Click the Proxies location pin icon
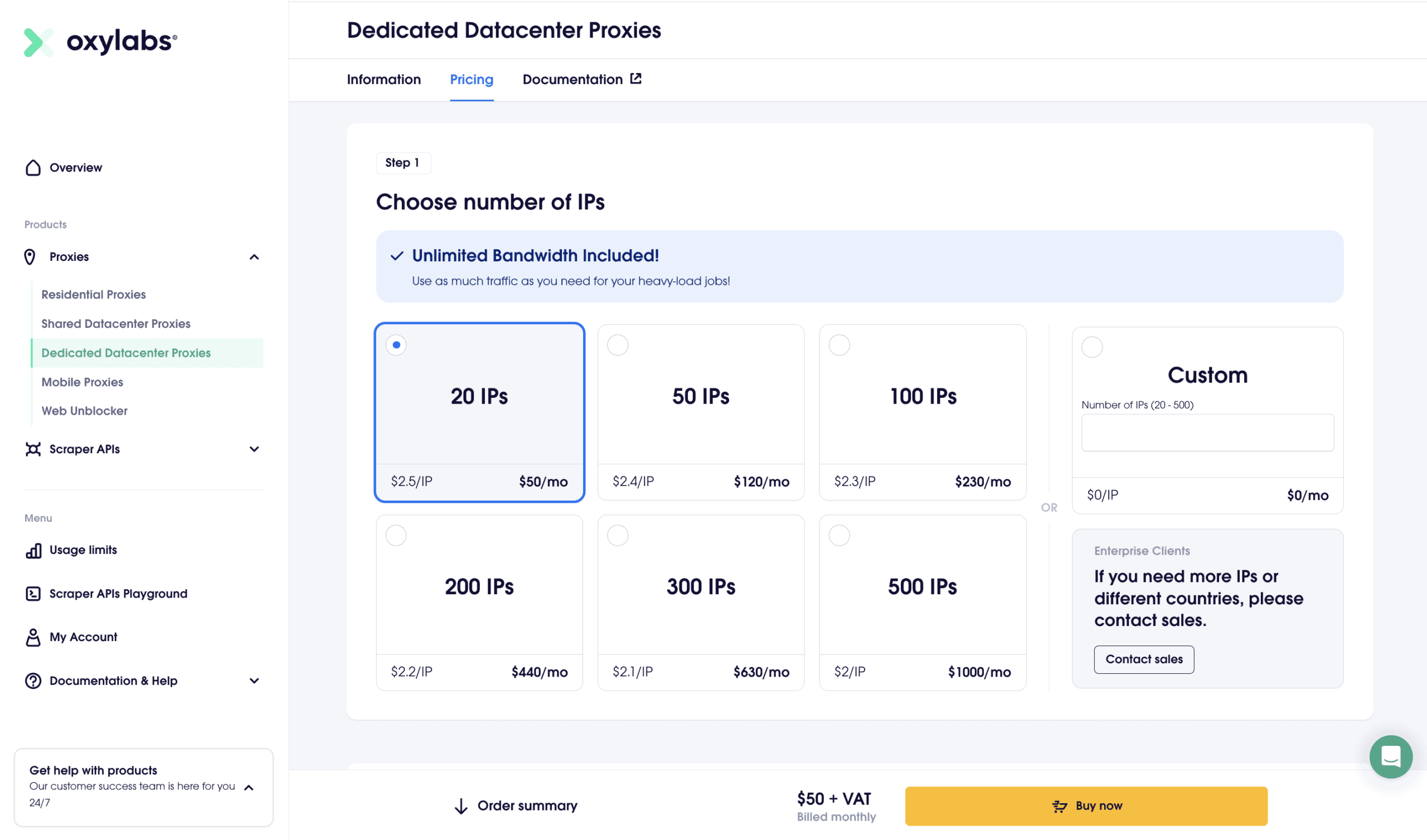 tap(30, 256)
